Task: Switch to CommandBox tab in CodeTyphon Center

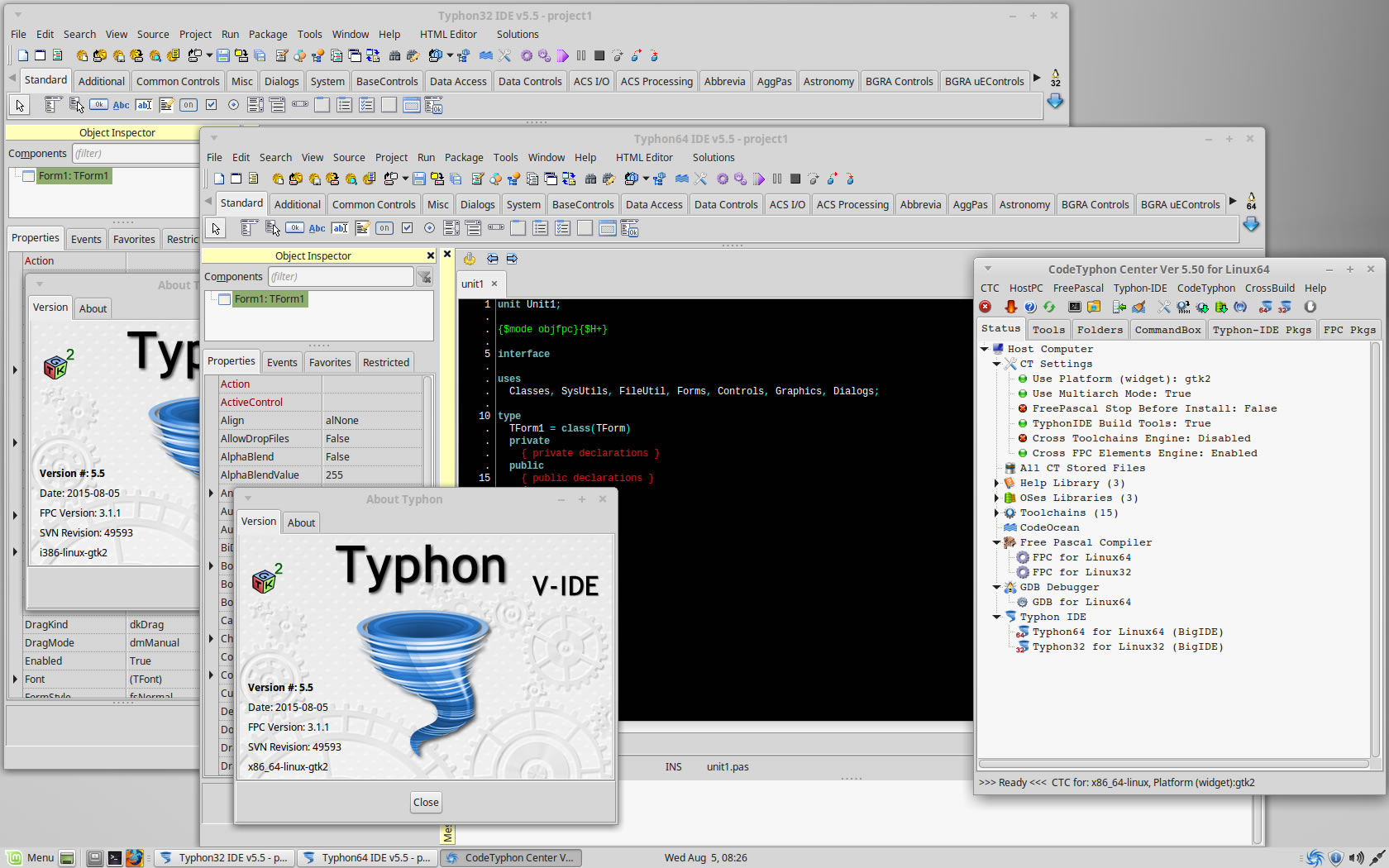Action: (x=1167, y=330)
